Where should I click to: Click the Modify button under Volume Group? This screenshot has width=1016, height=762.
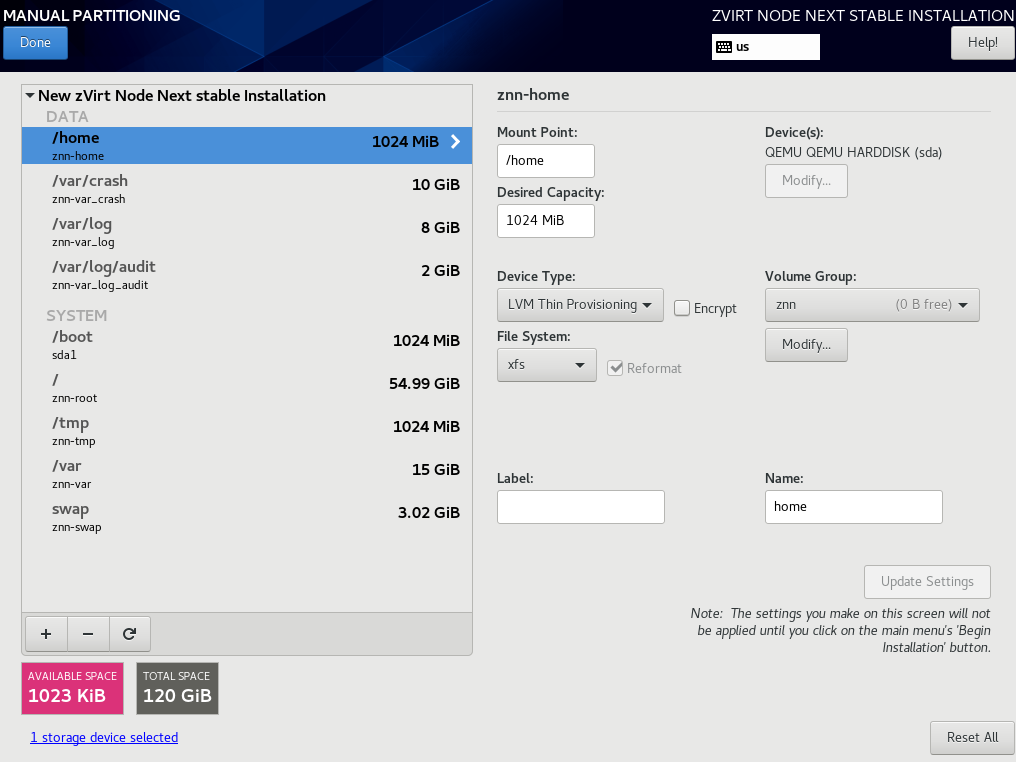click(806, 345)
